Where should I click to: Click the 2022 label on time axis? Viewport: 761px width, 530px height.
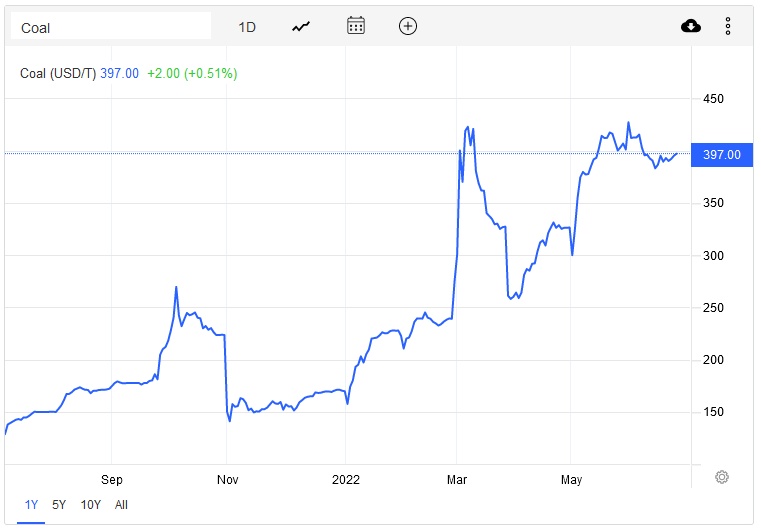(346, 479)
